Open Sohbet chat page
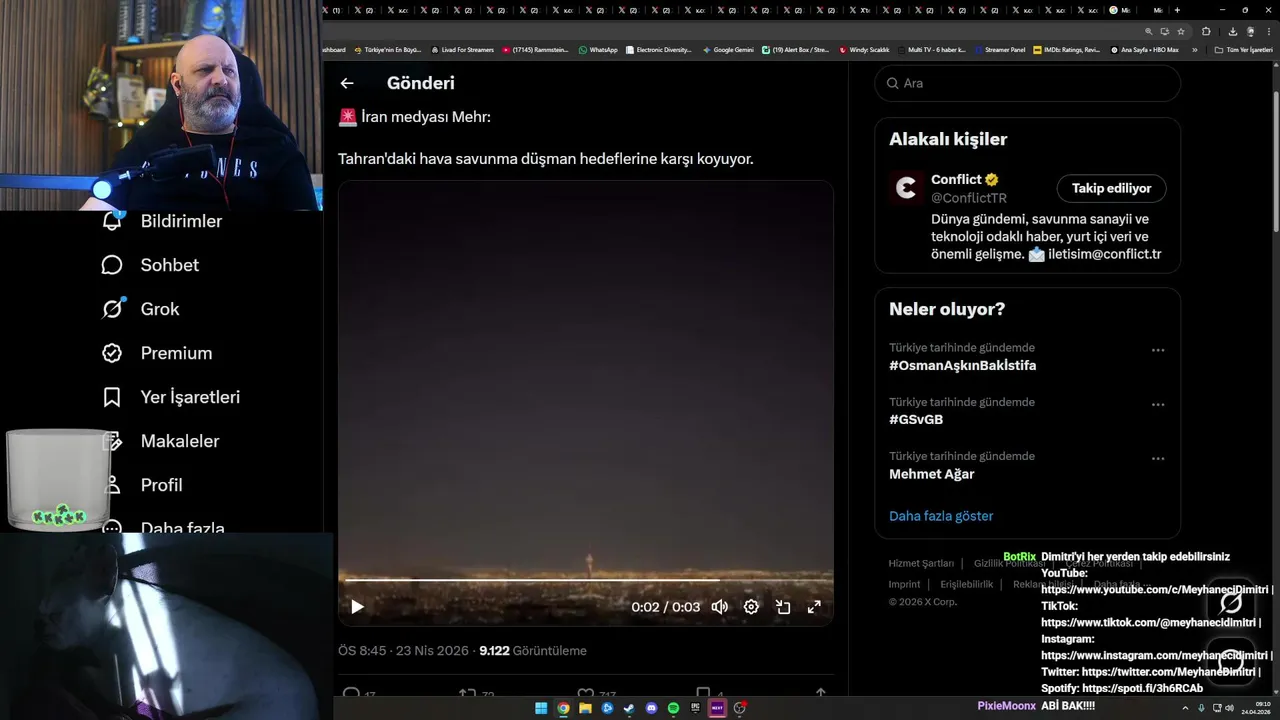Image resolution: width=1280 pixels, height=720 pixels. [x=150, y=265]
